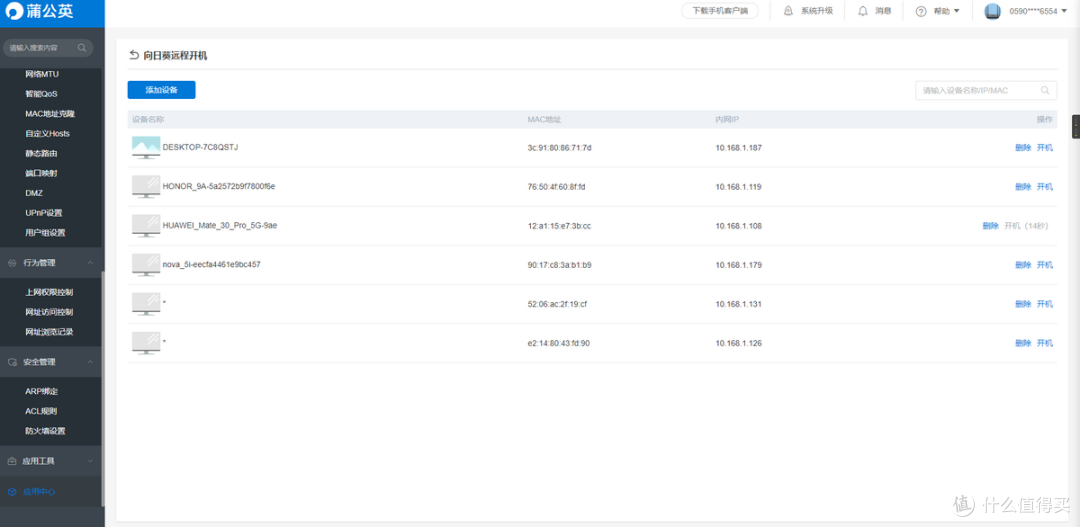Open UPnP设置 menu item
The width and height of the screenshot is (1080, 527).
point(43,213)
